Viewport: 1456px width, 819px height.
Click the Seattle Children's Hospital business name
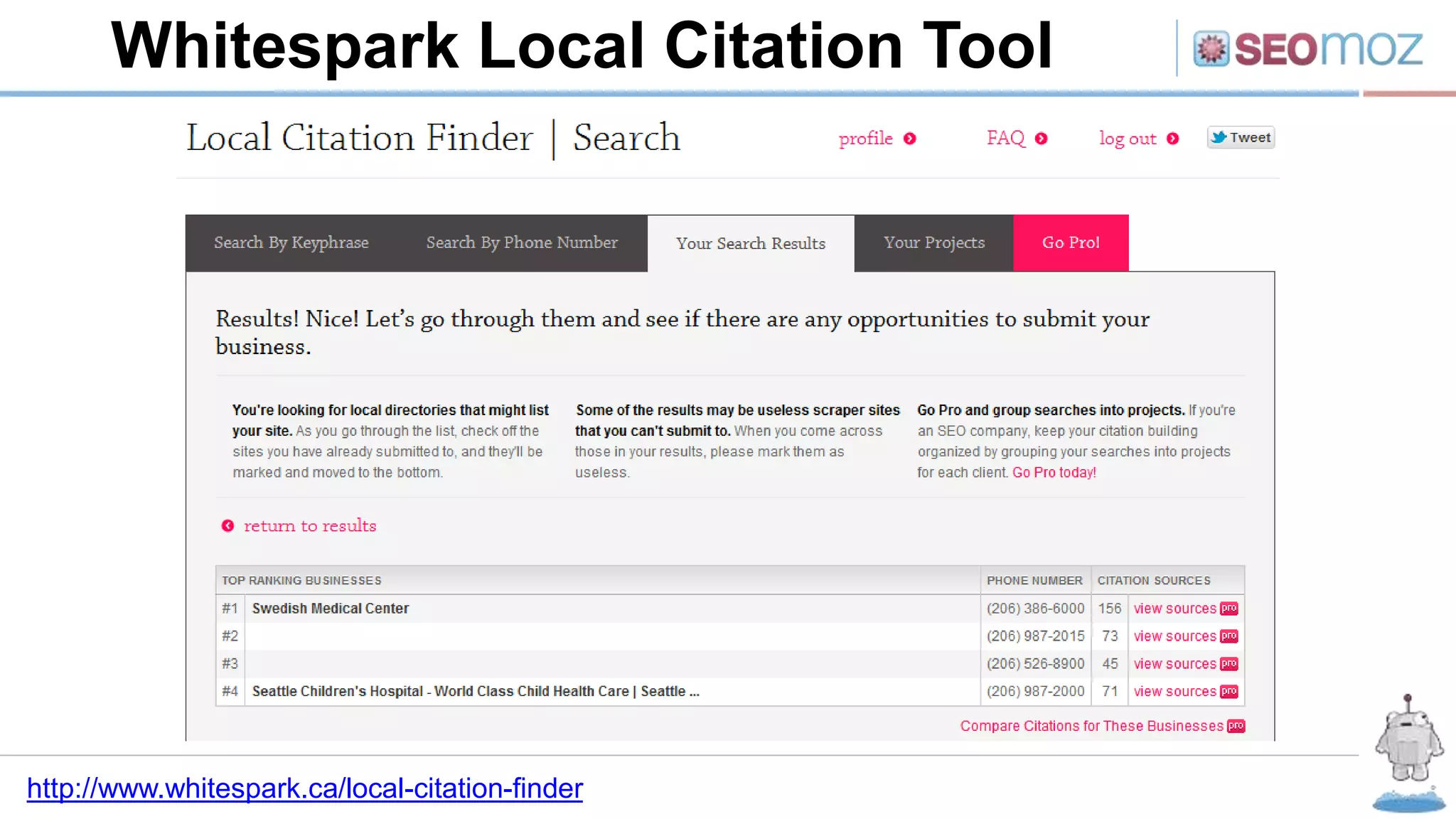point(476,691)
